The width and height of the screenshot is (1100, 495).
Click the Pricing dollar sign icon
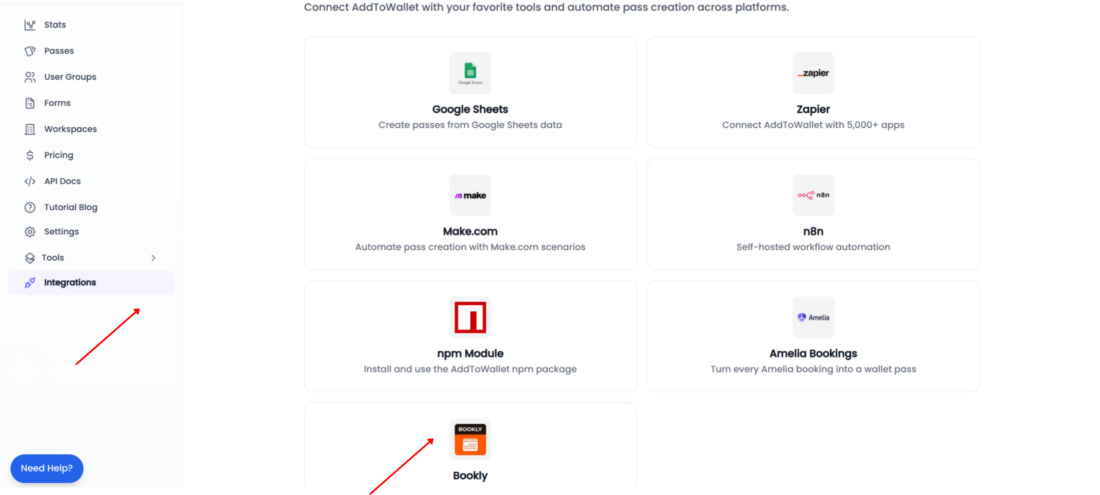(x=29, y=155)
